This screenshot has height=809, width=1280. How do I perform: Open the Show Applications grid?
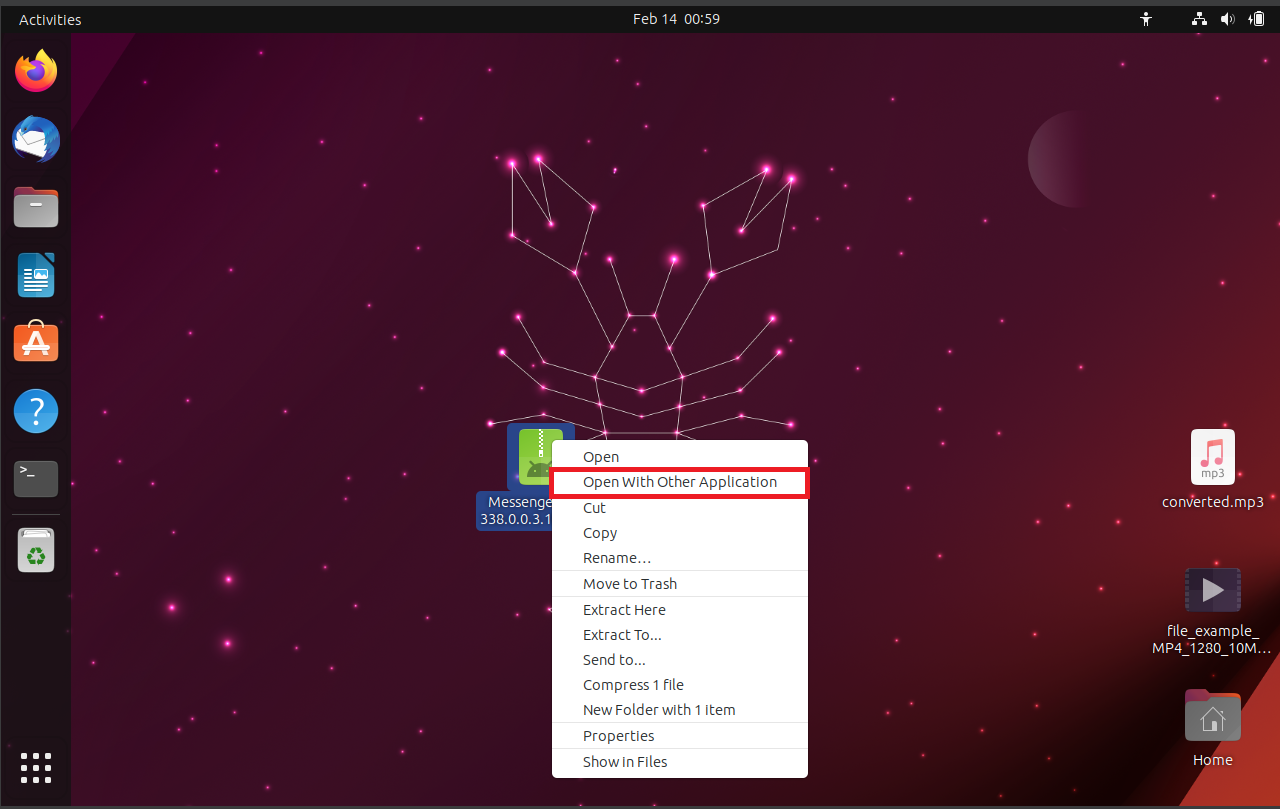pos(36,768)
